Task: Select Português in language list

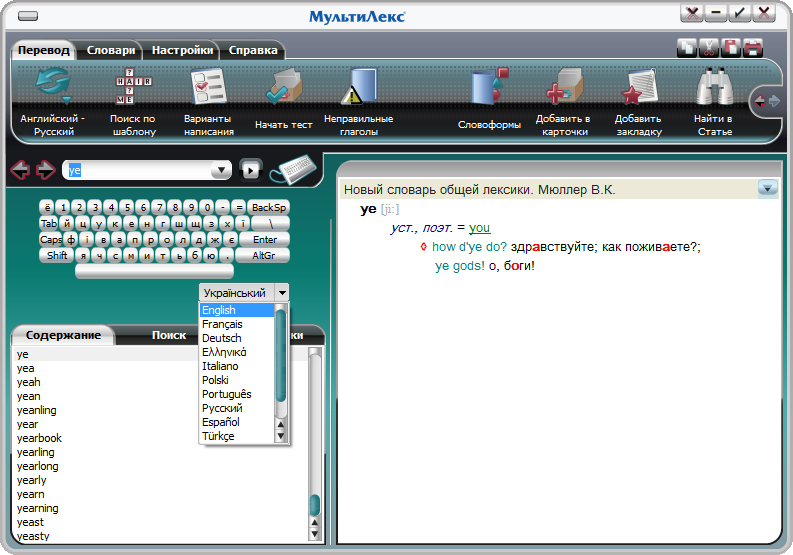Action: point(237,394)
